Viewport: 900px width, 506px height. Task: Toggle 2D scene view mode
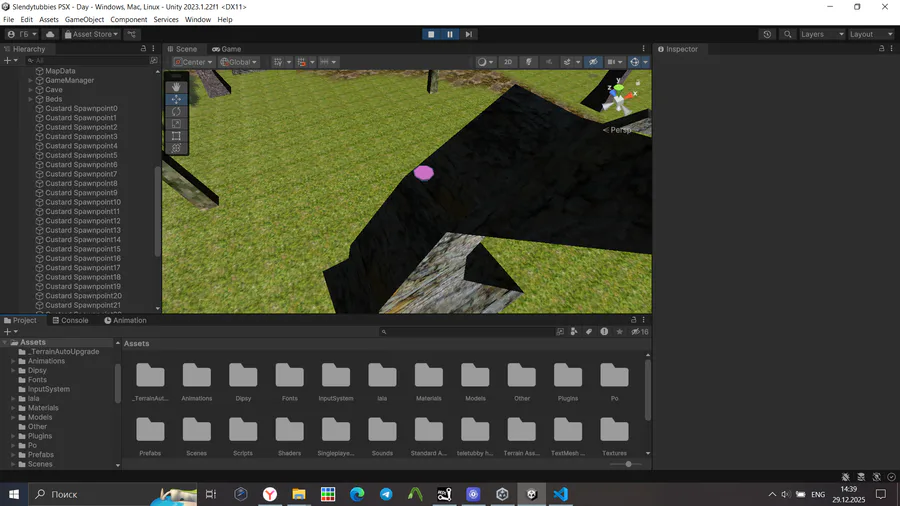508,62
